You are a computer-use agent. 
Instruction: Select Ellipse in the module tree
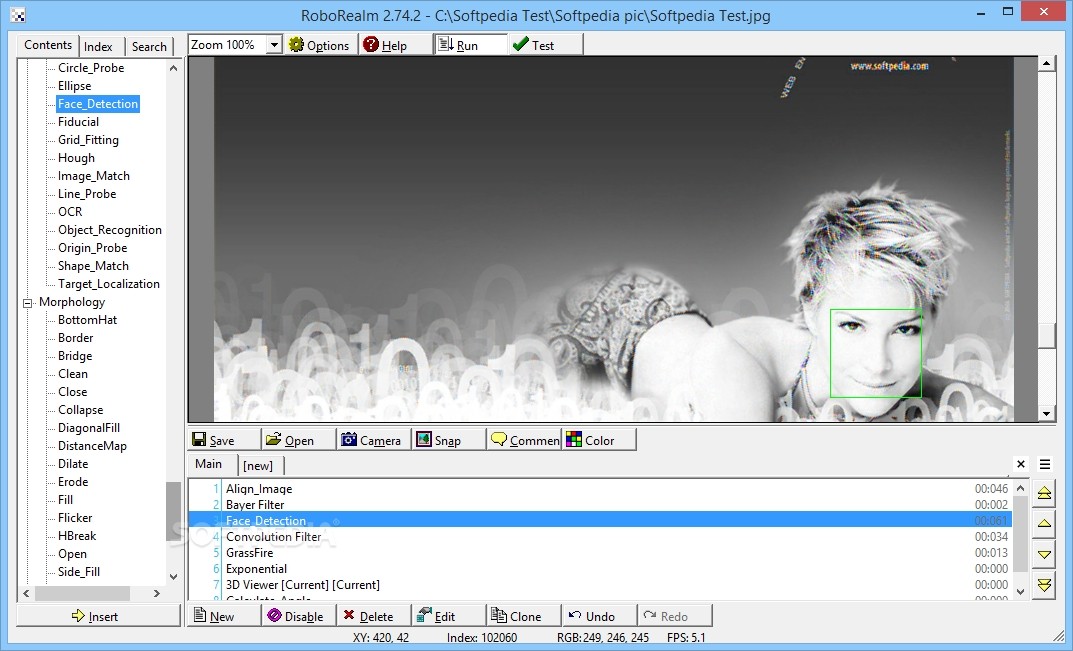[x=75, y=86]
